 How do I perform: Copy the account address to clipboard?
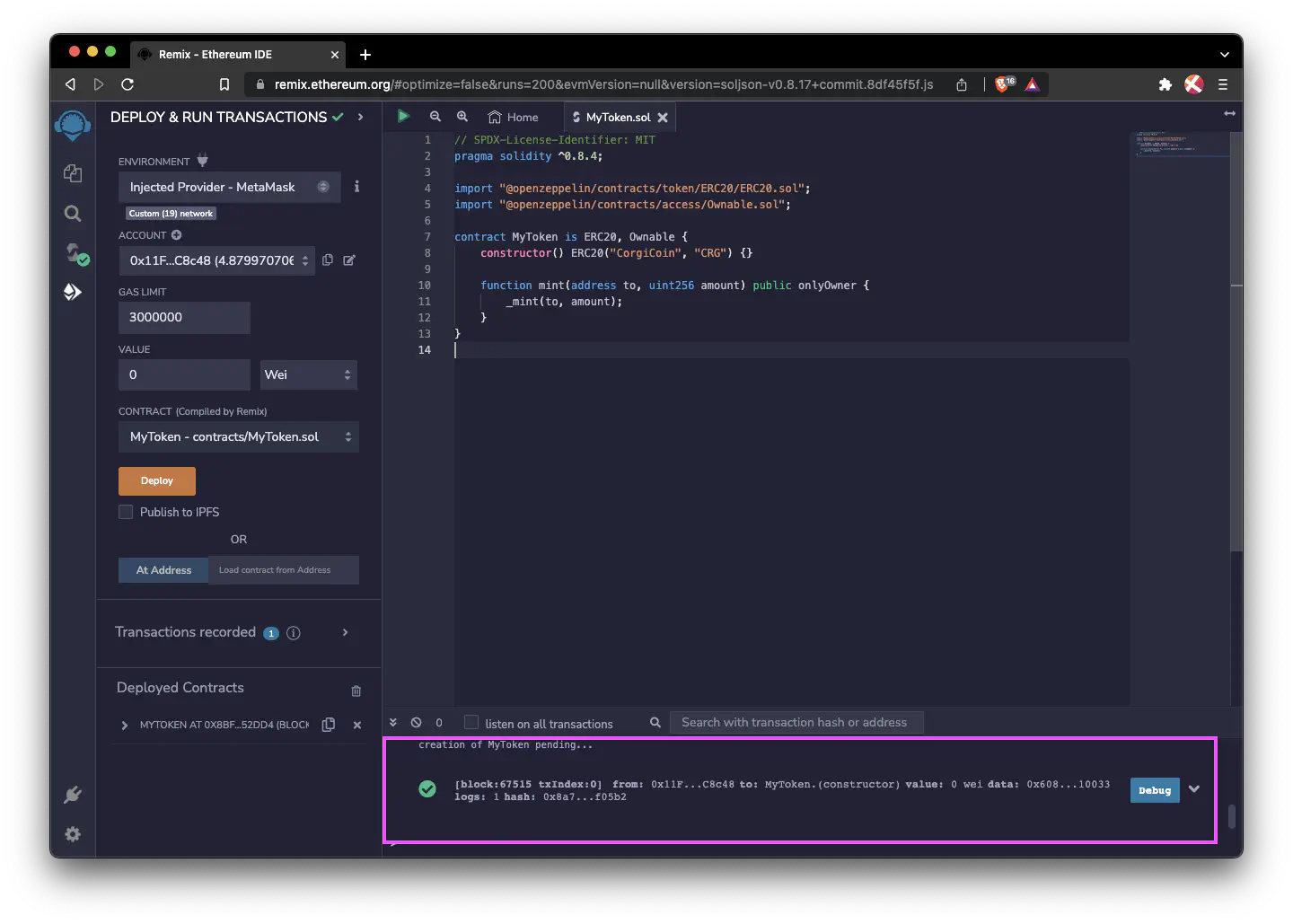pyautogui.click(x=328, y=260)
